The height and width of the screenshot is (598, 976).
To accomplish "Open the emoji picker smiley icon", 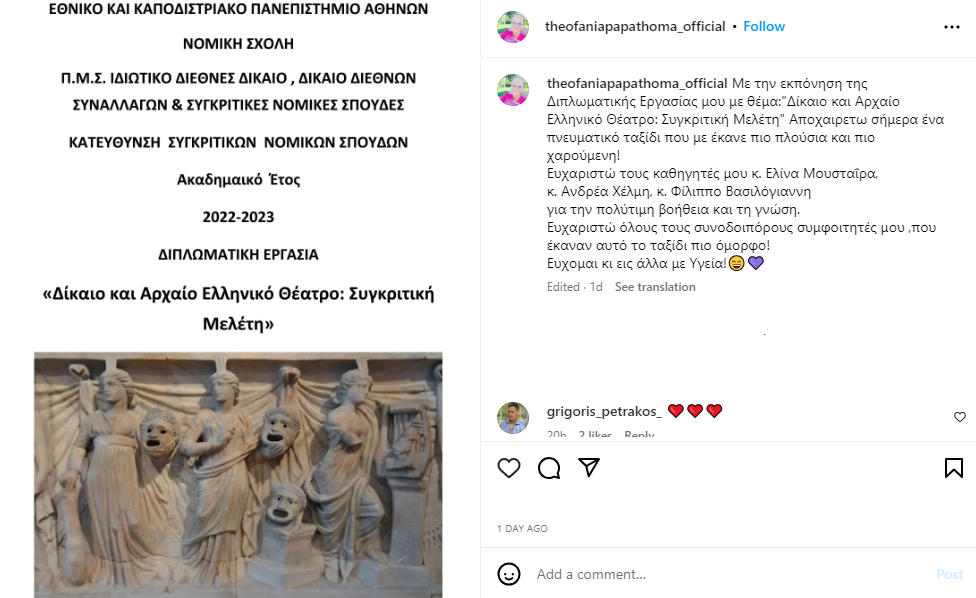I will (x=509, y=574).
